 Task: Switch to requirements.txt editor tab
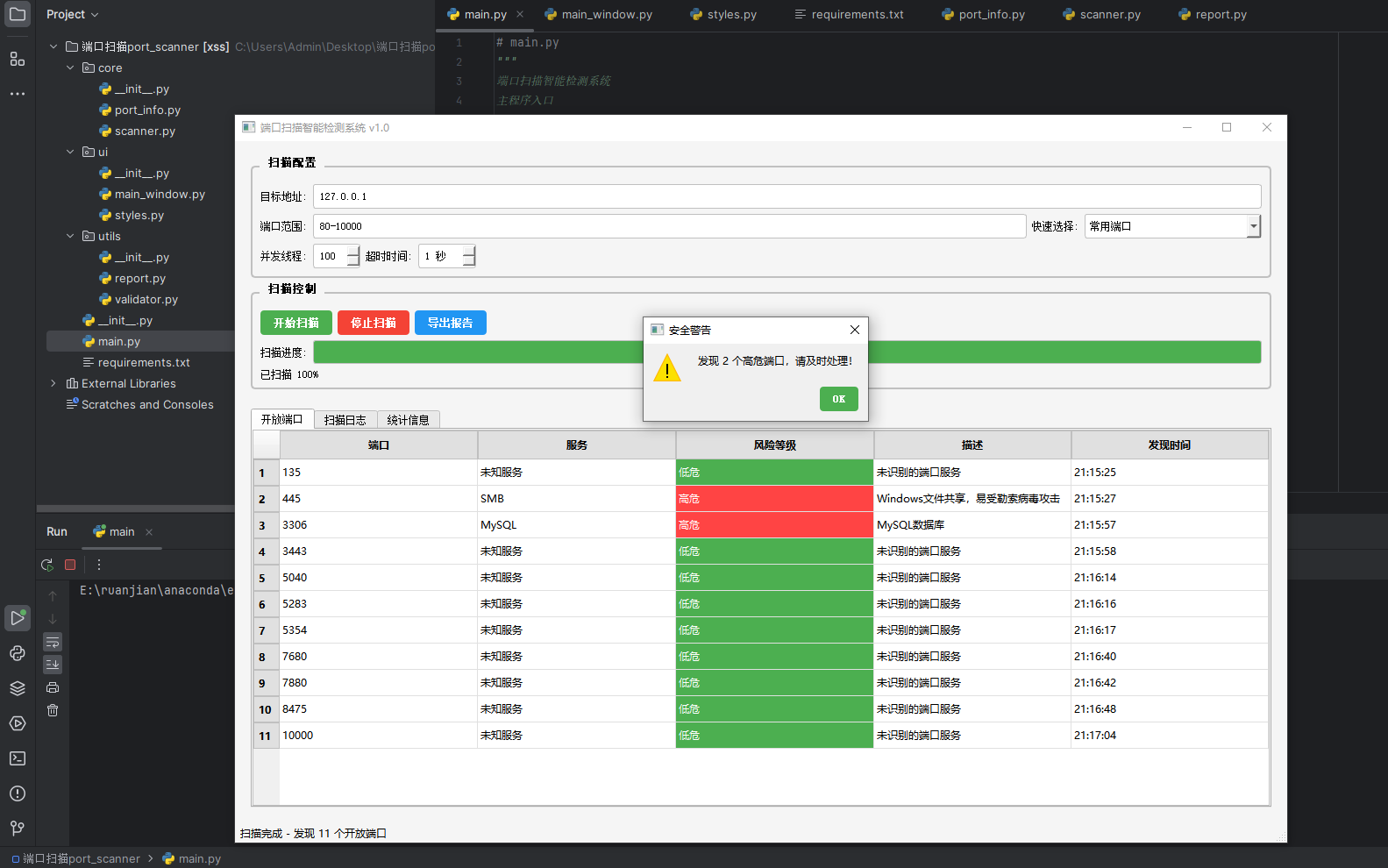pos(849,15)
